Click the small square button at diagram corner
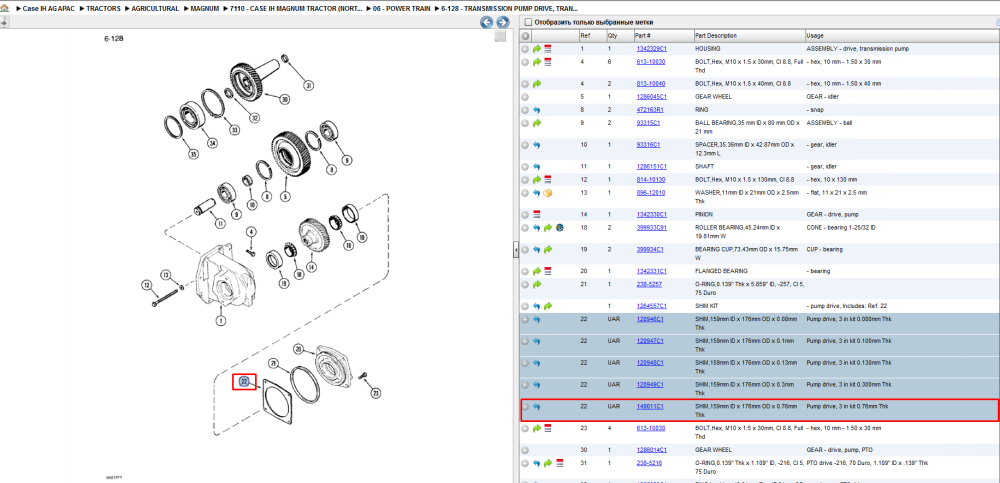The image size is (1000, 483). 500,36
